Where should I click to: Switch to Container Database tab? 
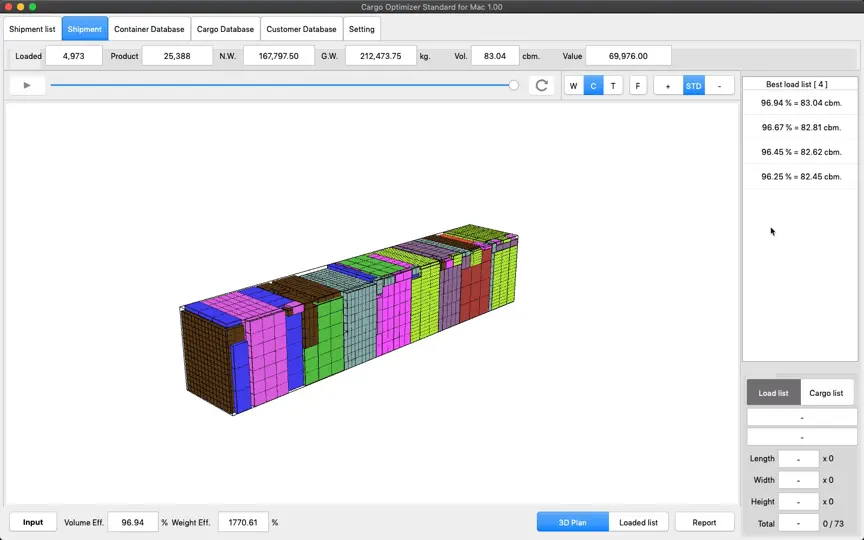point(149,29)
